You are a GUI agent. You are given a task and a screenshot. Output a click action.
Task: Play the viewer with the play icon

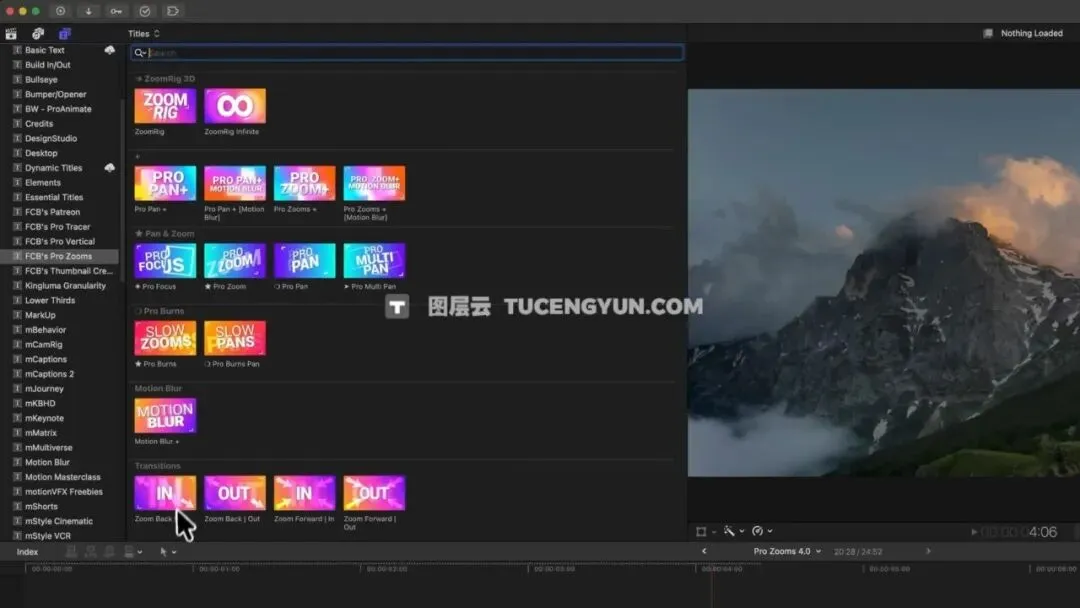click(974, 532)
